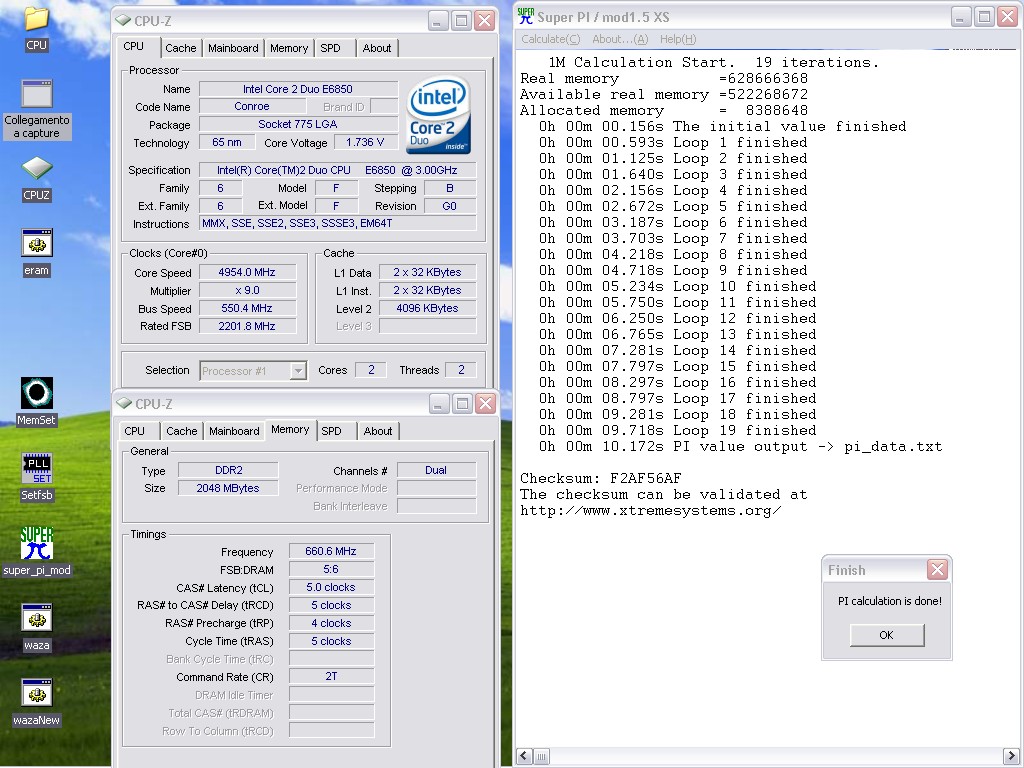Click the RAS# Precharge 4 clocks field

(x=331, y=623)
